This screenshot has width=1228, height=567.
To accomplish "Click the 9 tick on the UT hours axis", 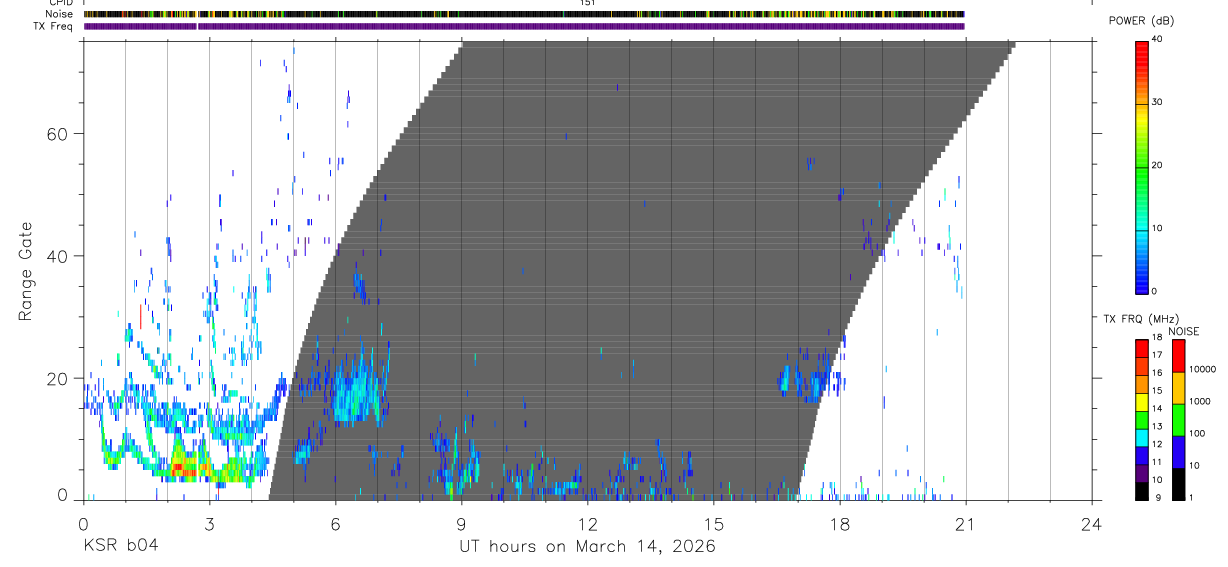I will click(x=461, y=523).
